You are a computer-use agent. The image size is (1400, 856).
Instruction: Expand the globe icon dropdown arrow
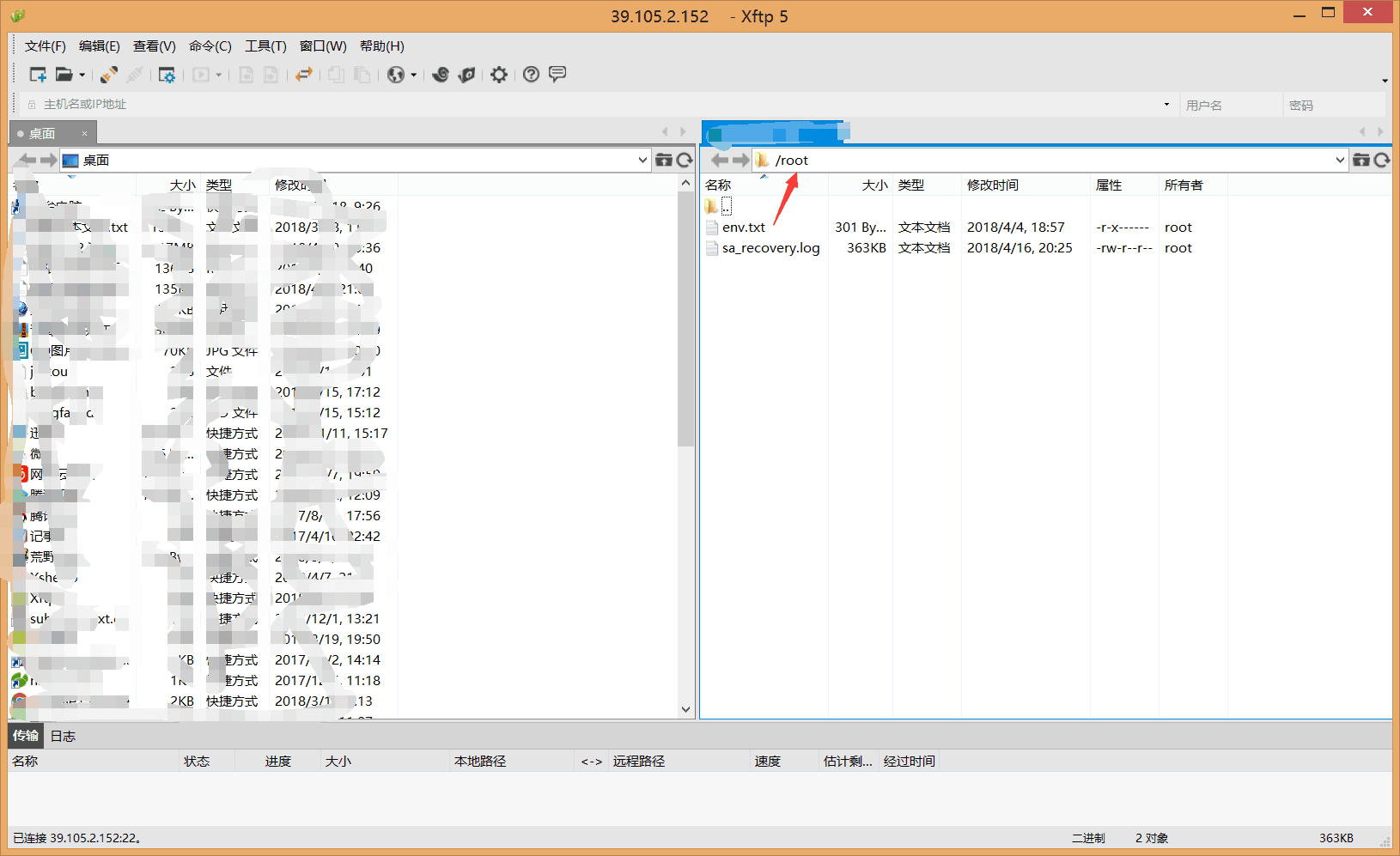tap(413, 75)
